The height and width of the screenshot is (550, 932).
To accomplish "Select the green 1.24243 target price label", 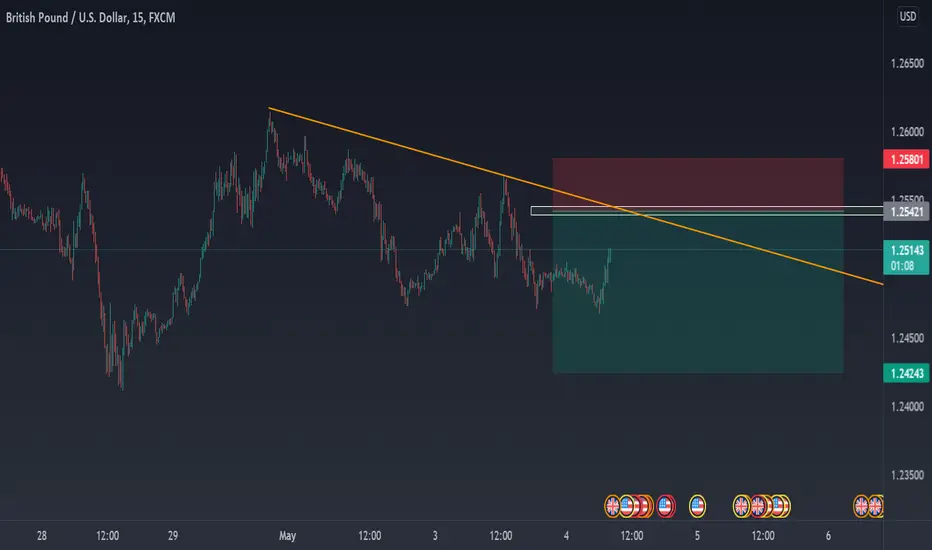I will (906, 373).
